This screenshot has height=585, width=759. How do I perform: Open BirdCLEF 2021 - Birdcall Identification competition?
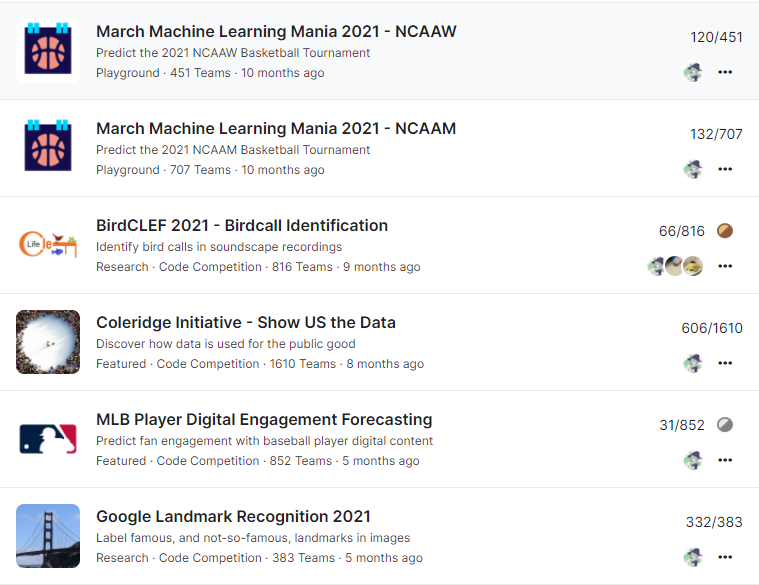point(242,225)
